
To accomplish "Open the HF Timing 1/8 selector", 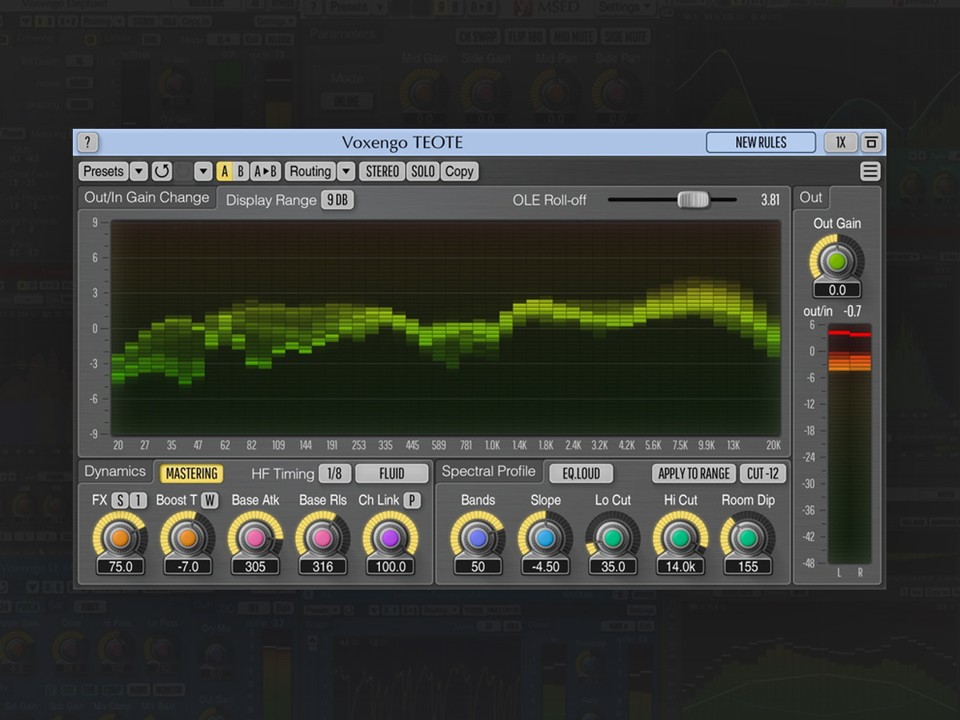I will (x=334, y=473).
